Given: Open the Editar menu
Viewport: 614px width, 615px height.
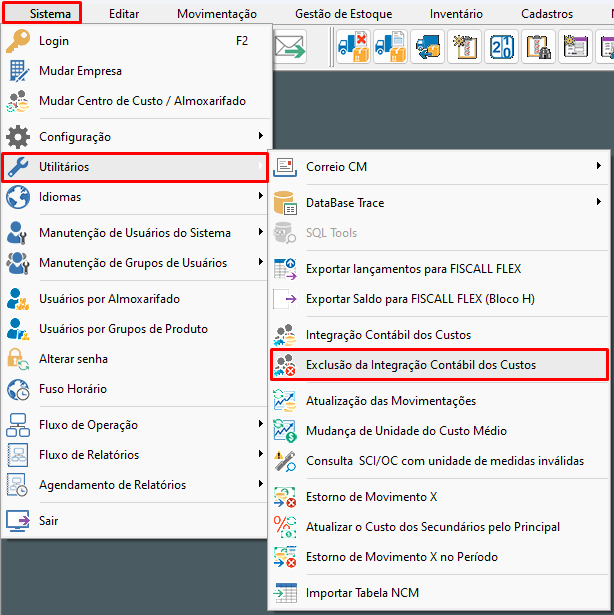Looking at the screenshot, I should 124,14.
